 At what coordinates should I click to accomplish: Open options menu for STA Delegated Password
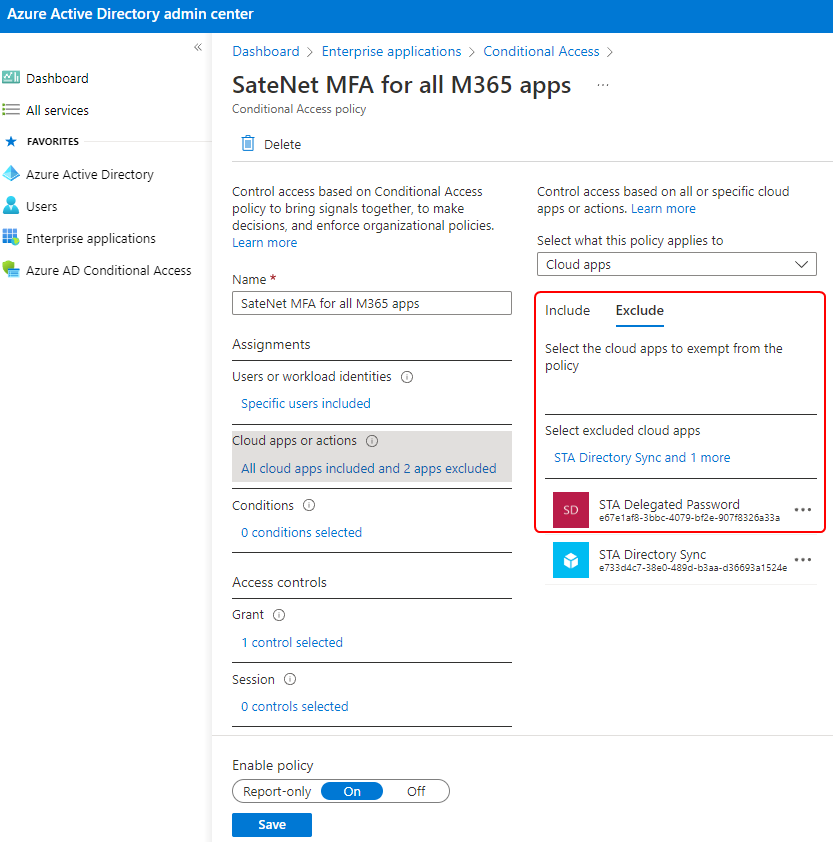(x=803, y=510)
